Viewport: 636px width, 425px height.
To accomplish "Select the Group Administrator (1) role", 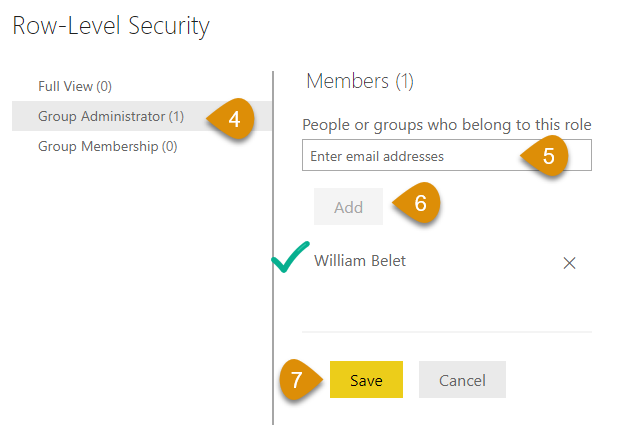I will point(110,116).
